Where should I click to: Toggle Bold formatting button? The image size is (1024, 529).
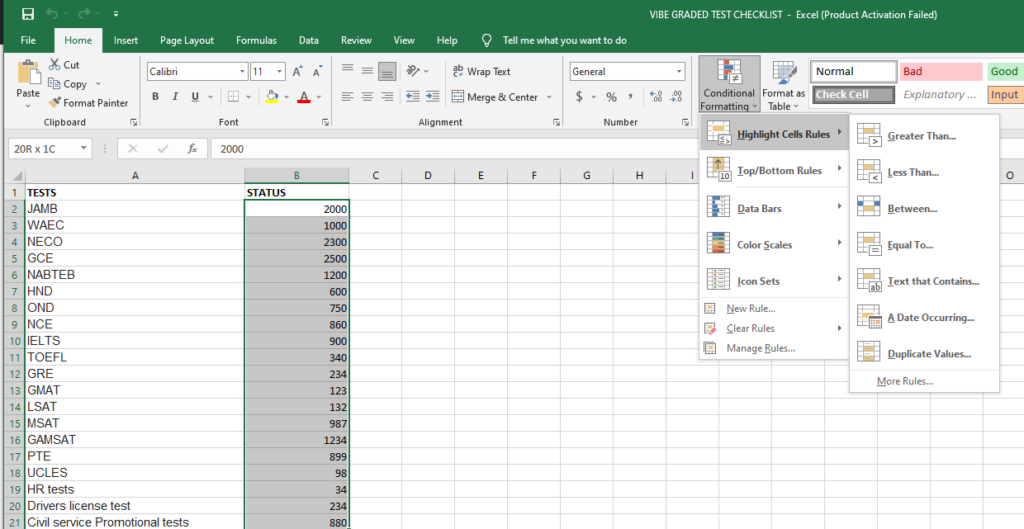[x=156, y=97]
